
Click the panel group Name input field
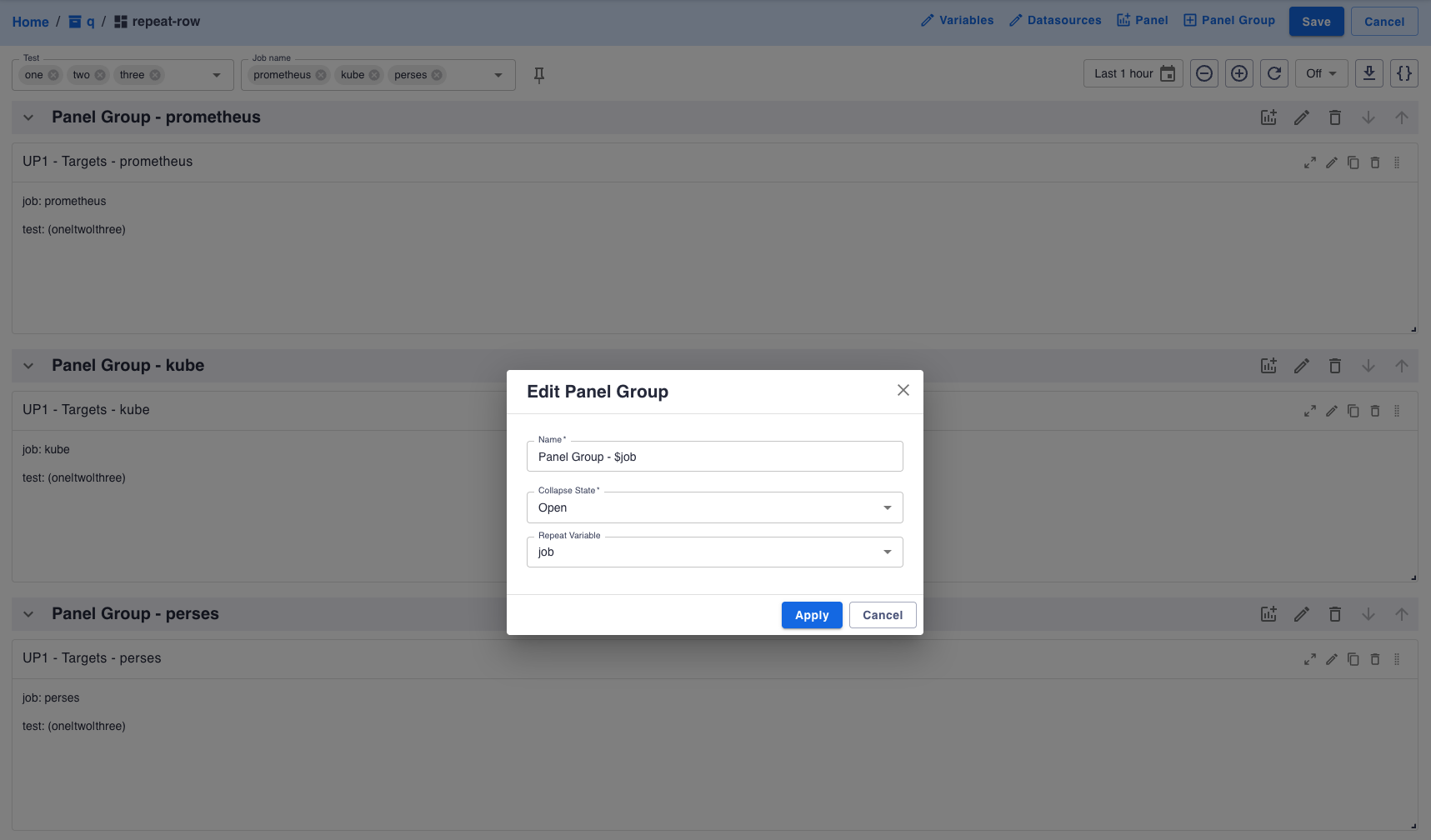[714, 457]
